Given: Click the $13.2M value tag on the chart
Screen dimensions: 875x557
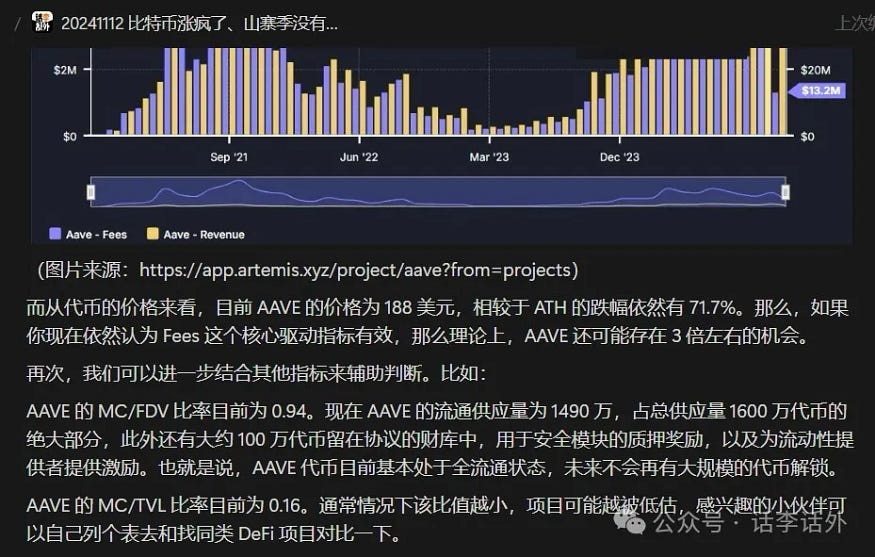Looking at the screenshot, I should point(817,90).
